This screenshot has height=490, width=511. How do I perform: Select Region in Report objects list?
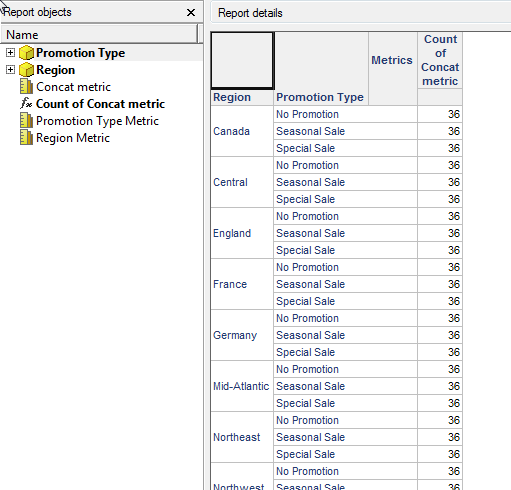[x=55, y=70]
